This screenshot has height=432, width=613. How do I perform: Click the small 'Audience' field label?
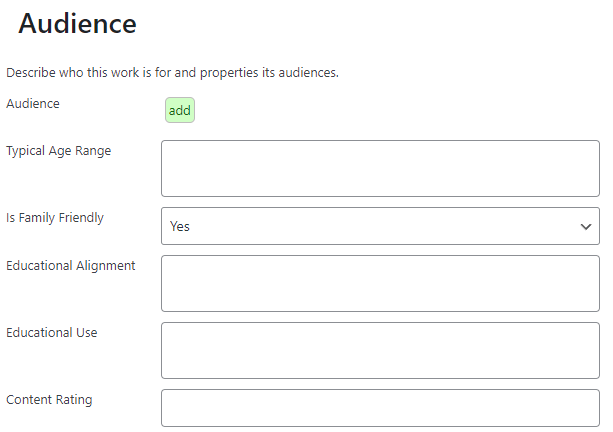[x=33, y=103]
